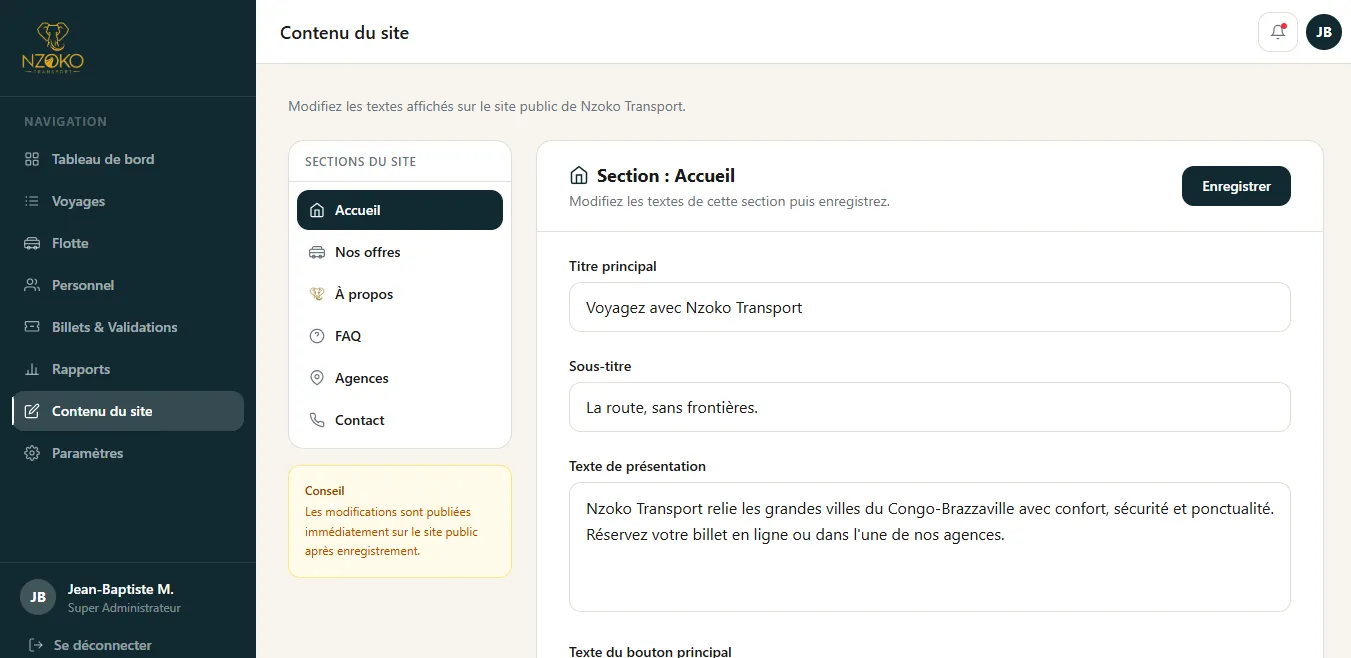
Task: Open Tableau de bord page
Action: 128,159
